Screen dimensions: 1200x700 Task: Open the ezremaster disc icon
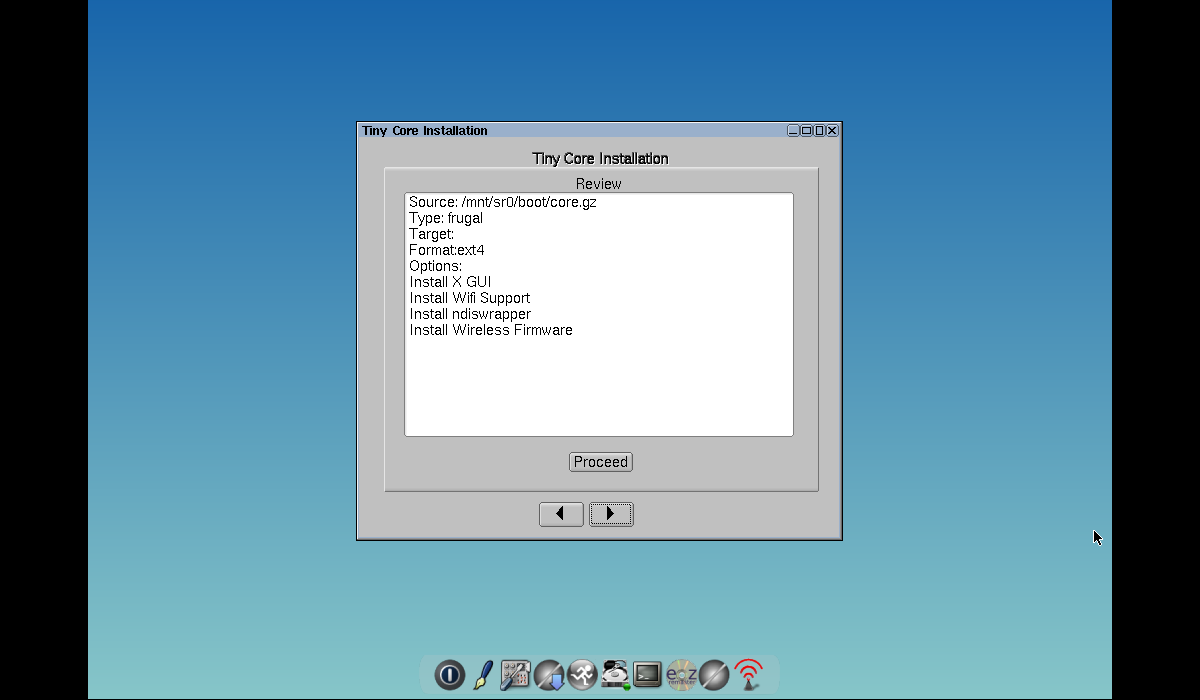(x=681, y=675)
